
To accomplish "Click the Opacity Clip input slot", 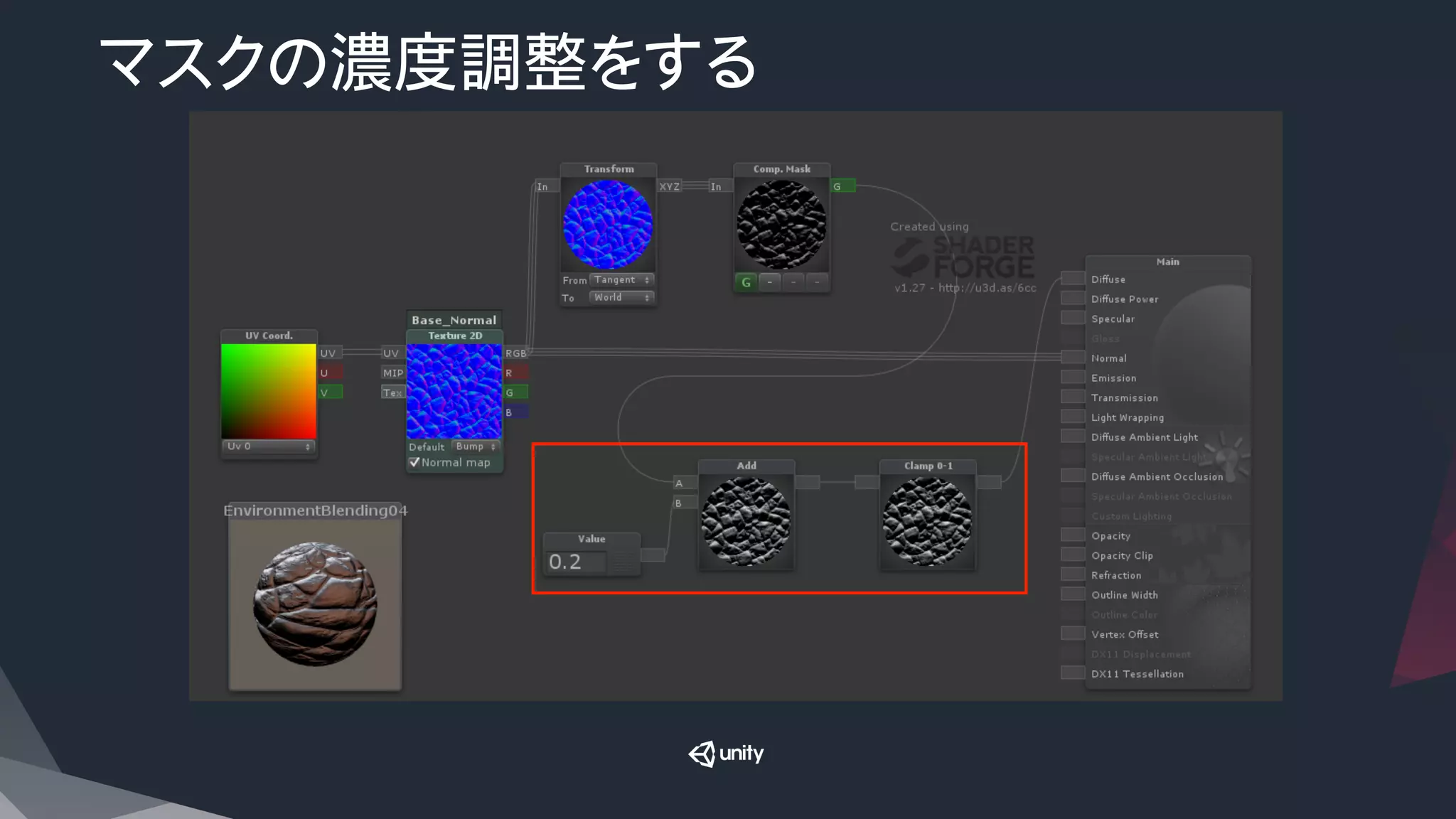I will [x=1073, y=555].
